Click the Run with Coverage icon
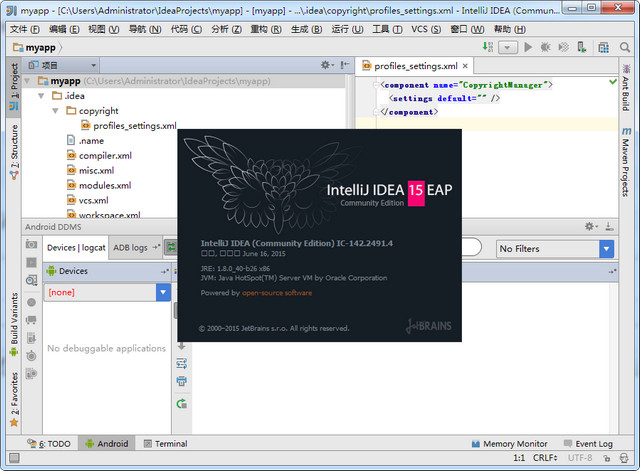This screenshot has width=640, height=471. [x=563, y=47]
